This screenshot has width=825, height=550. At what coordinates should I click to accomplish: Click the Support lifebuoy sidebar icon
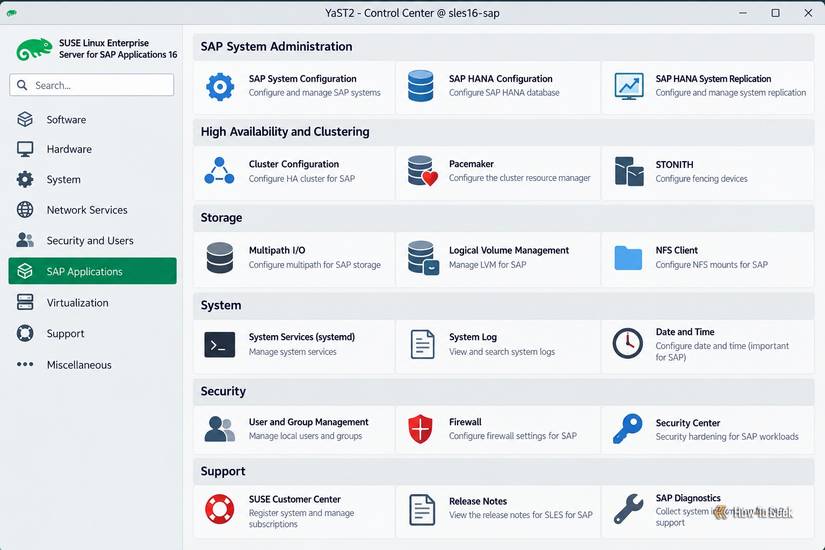tap(25, 333)
